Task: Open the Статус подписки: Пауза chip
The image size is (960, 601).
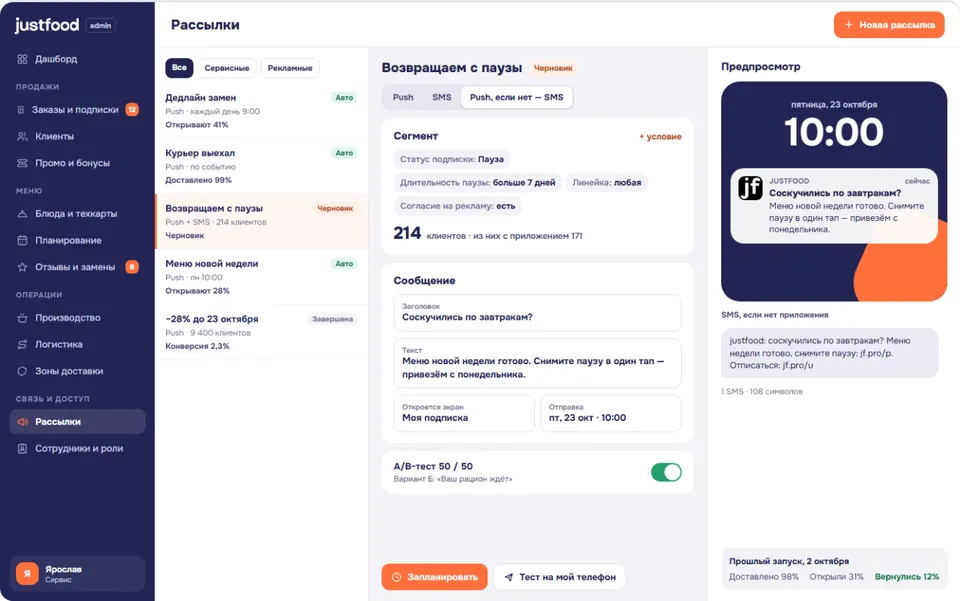Action: 452,159
